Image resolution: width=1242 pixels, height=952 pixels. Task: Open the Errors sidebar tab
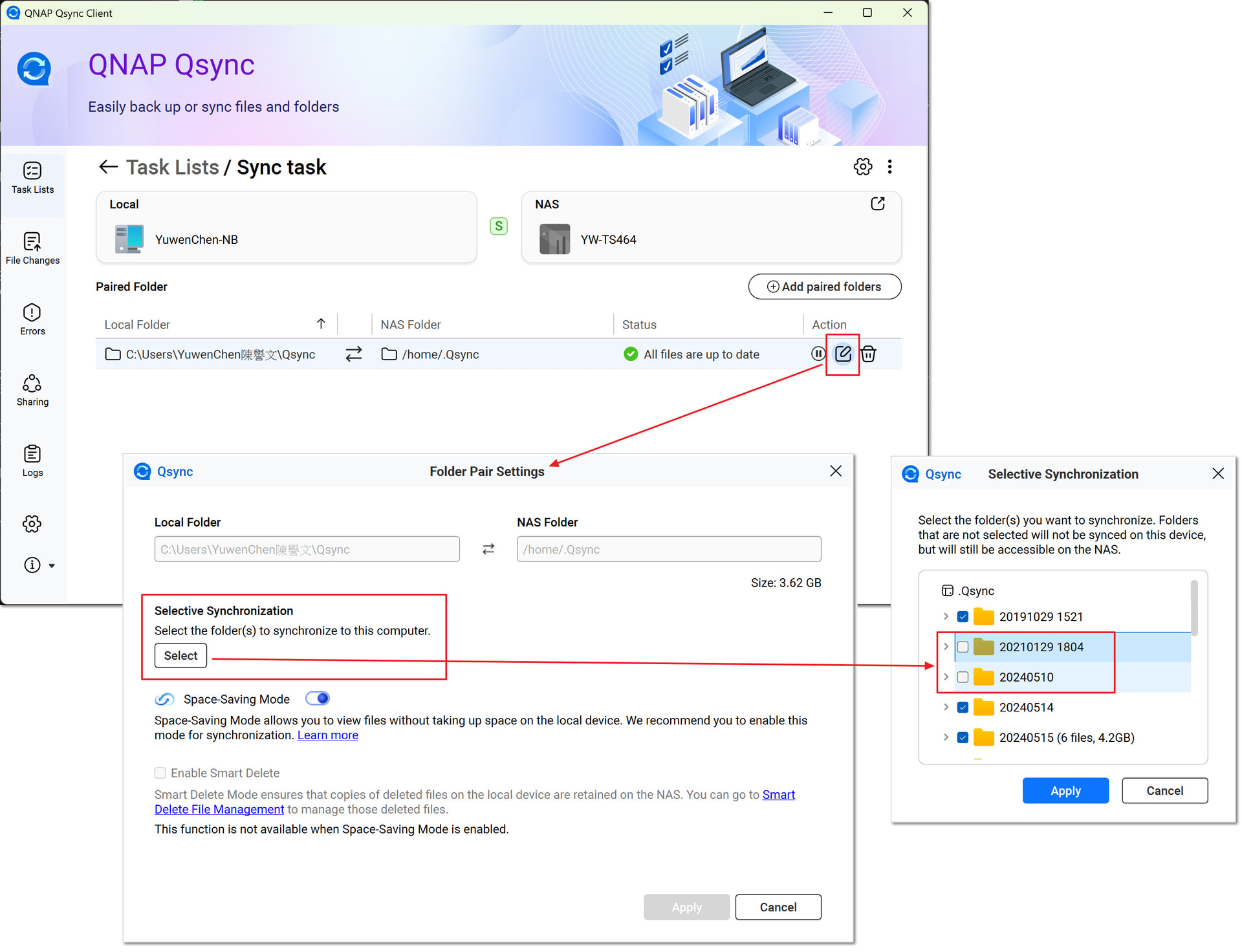coord(32,319)
